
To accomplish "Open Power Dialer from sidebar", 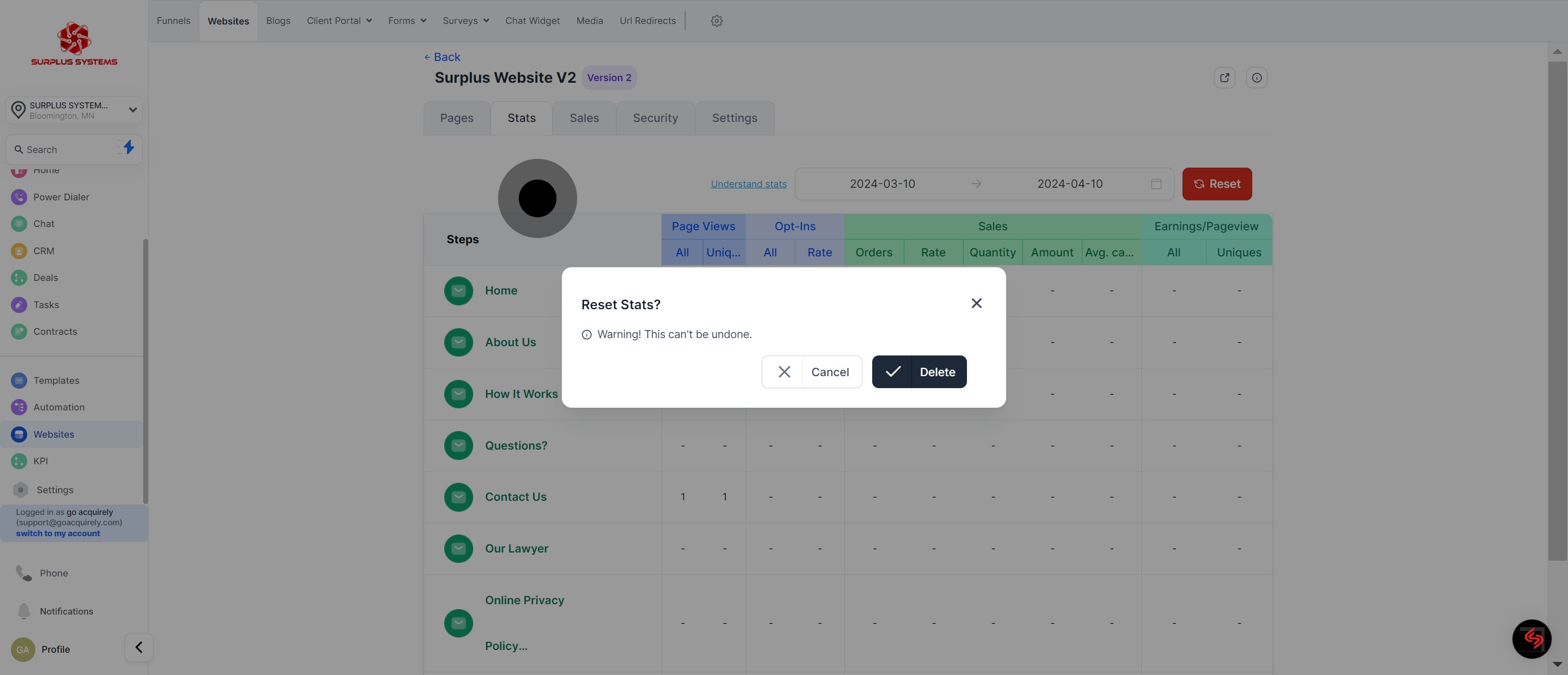I will click(x=61, y=197).
